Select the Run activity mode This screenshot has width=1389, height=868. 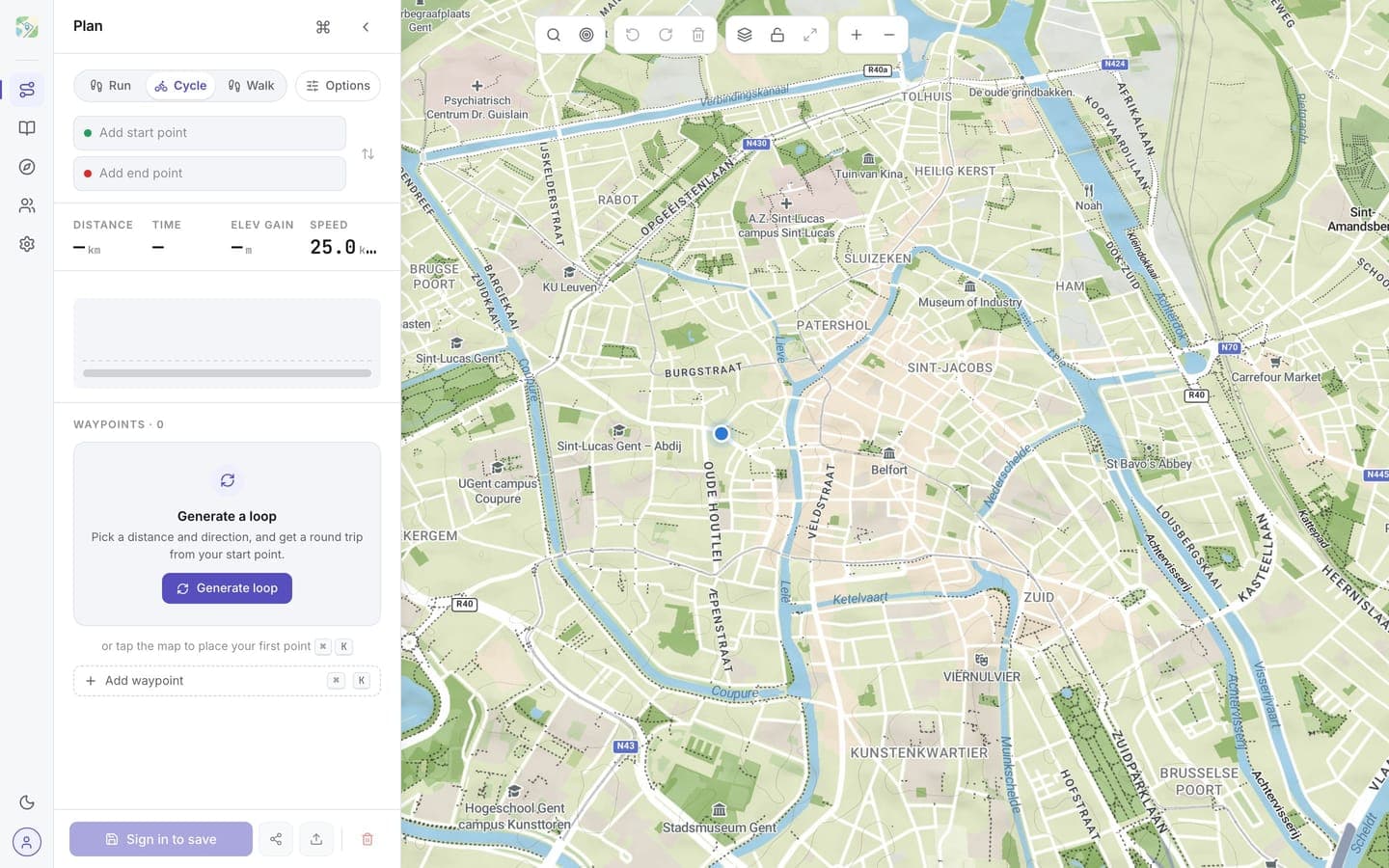click(x=111, y=86)
